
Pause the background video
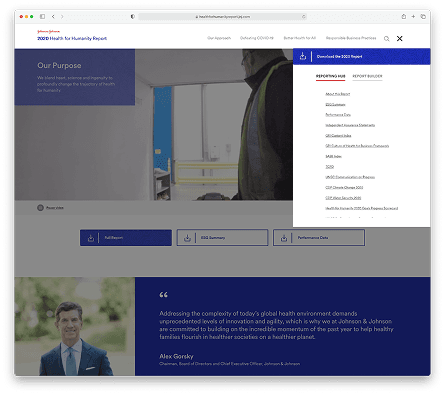tap(40, 208)
